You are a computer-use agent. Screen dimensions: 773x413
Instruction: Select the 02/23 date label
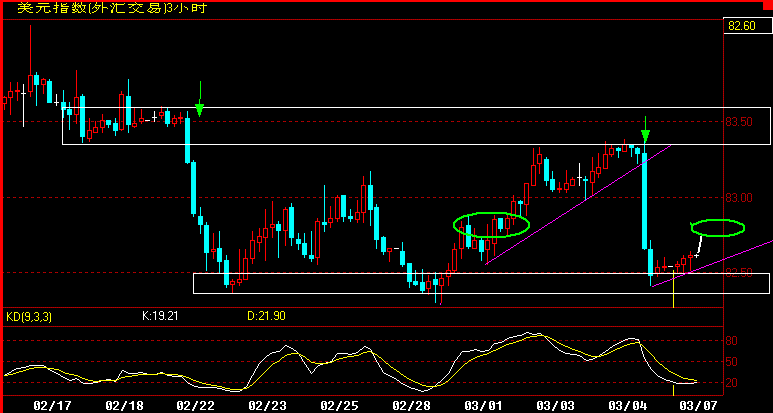coord(268,405)
